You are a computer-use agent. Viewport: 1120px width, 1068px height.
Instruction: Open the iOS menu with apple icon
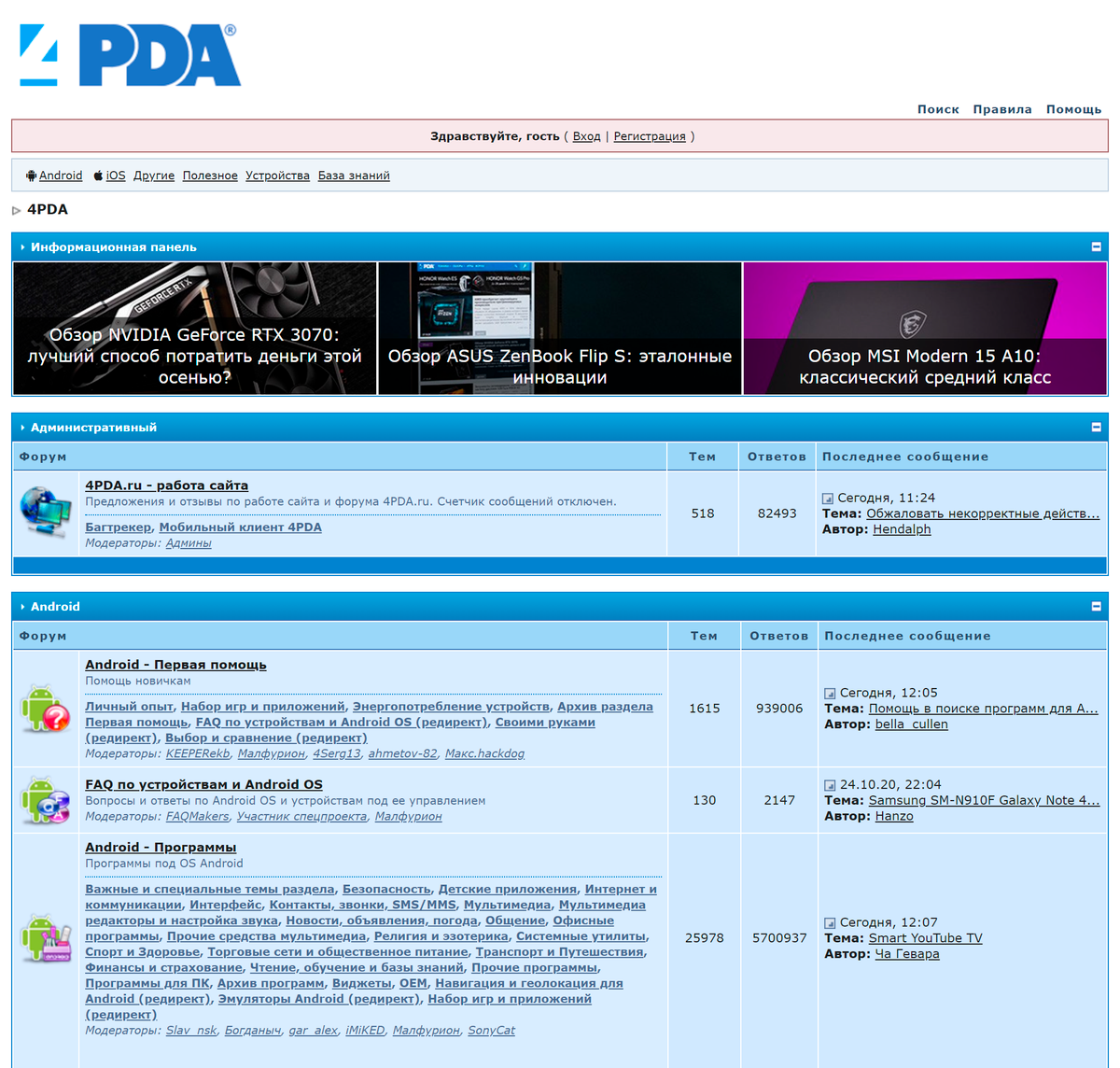point(109,176)
